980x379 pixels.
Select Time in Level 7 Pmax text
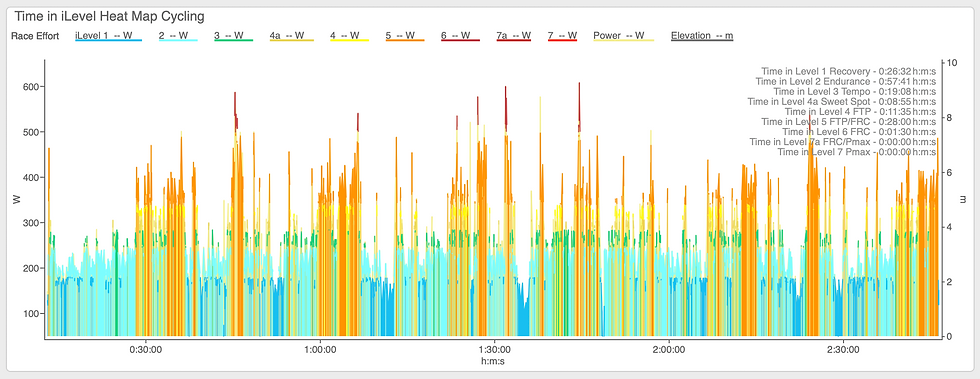857,152
